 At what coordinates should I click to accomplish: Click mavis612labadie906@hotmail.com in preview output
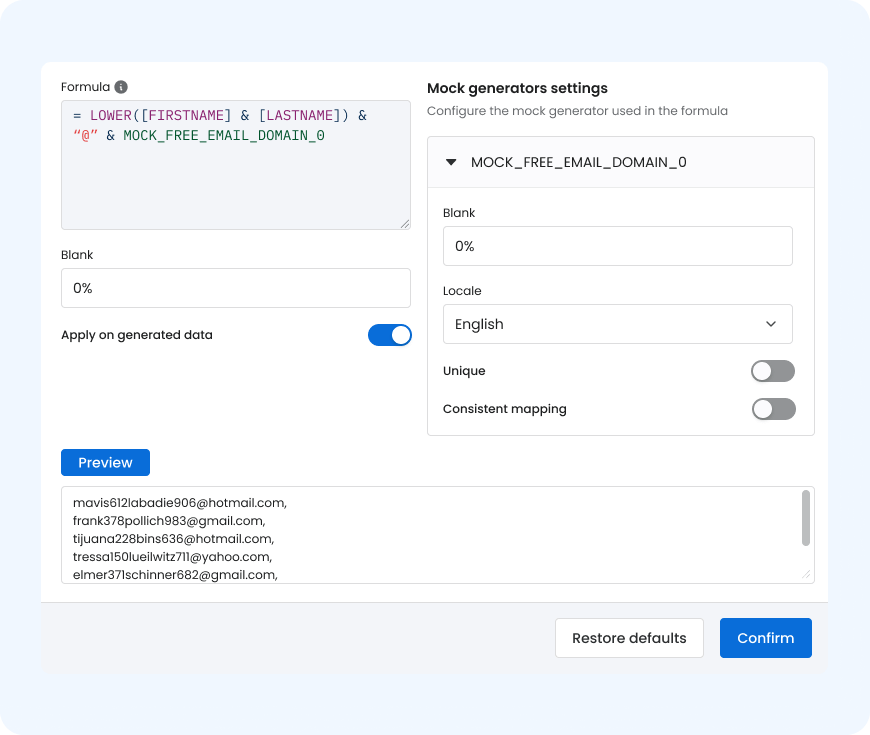point(179,503)
